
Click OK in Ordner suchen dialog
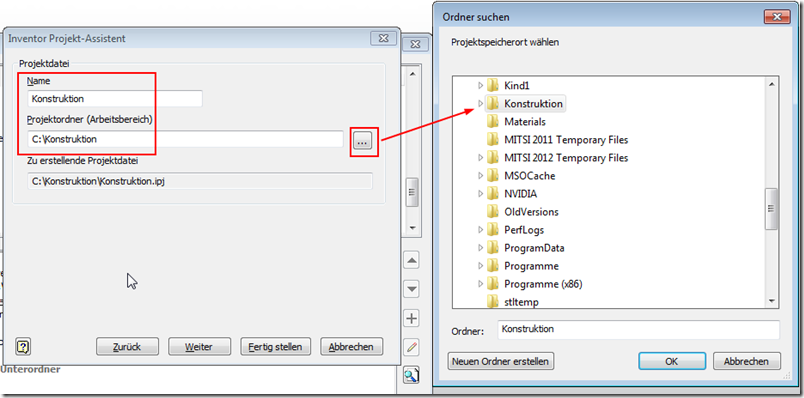point(672,361)
